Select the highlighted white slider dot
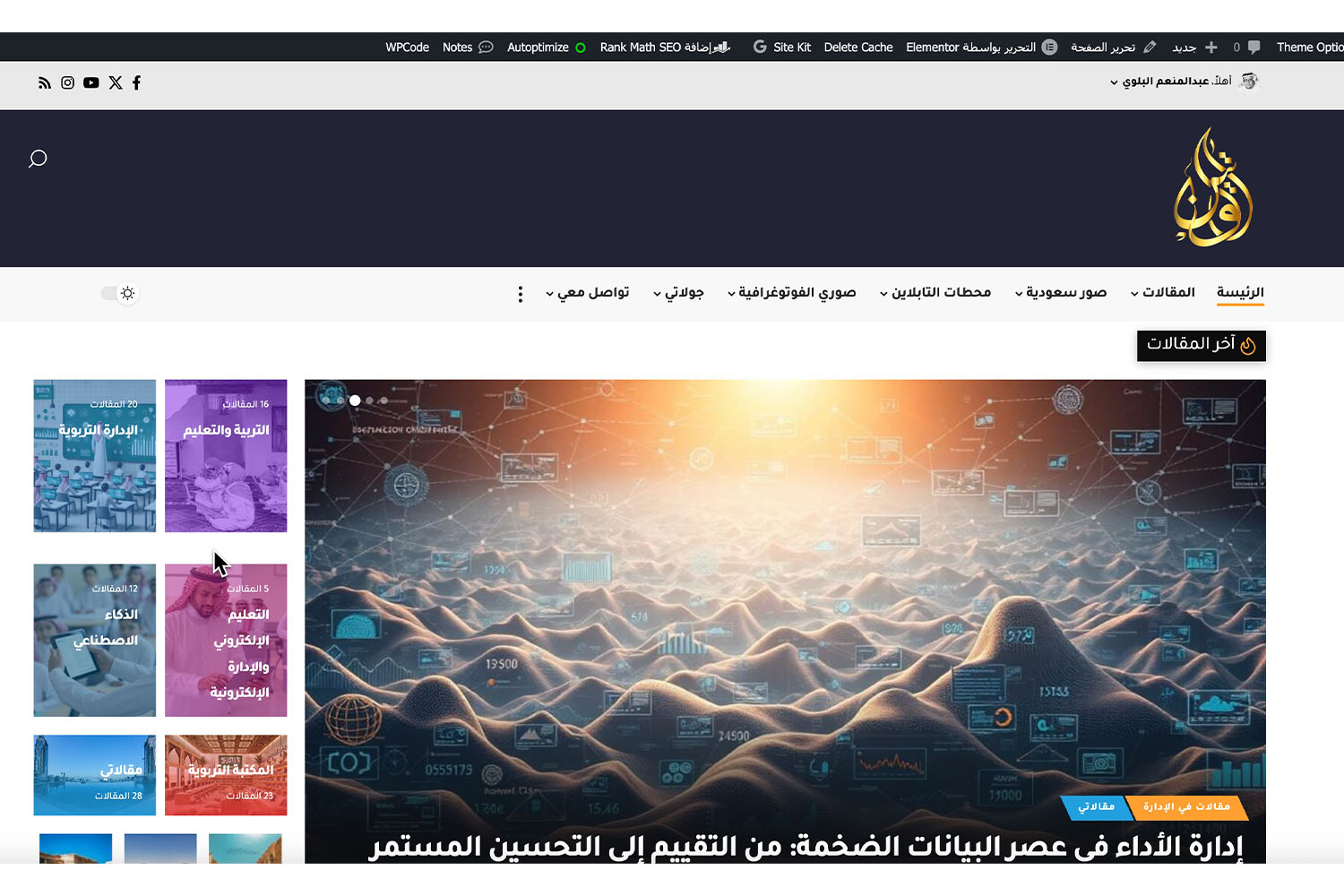This screenshot has height=896, width=1344. click(355, 401)
